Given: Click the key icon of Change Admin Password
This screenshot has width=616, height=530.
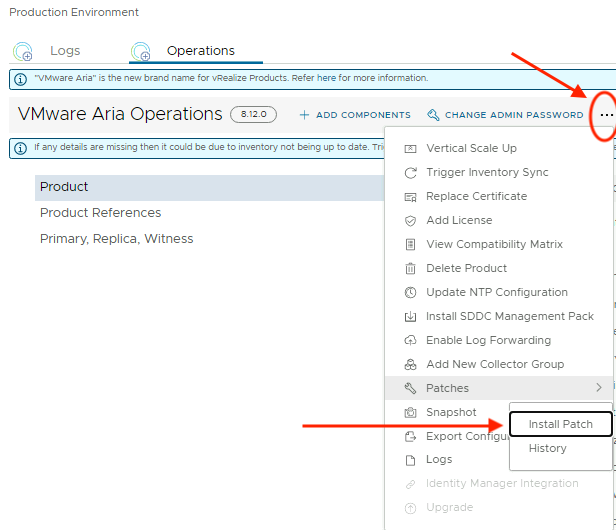Looking at the screenshot, I should point(433,115).
